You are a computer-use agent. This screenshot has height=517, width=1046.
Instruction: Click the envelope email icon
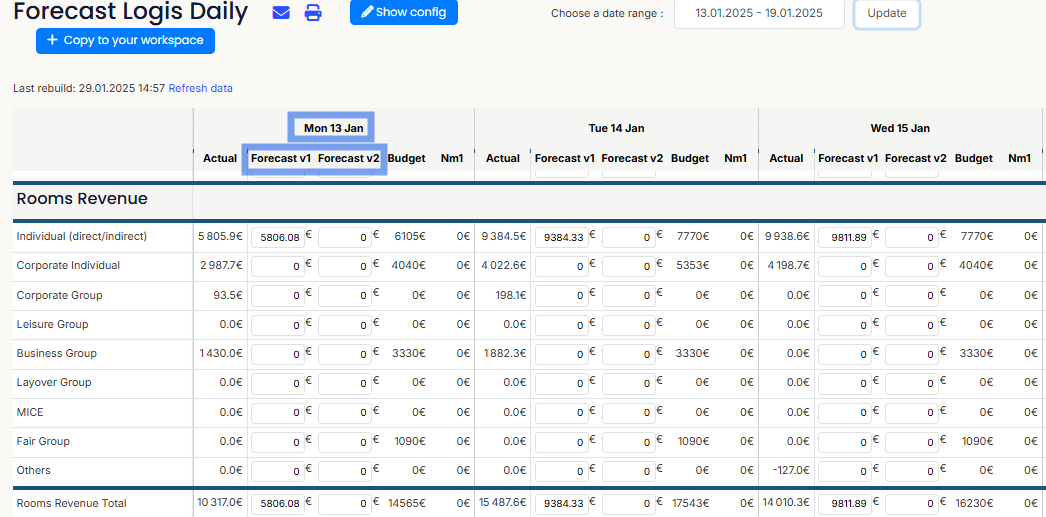pyautogui.click(x=281, y=13)
